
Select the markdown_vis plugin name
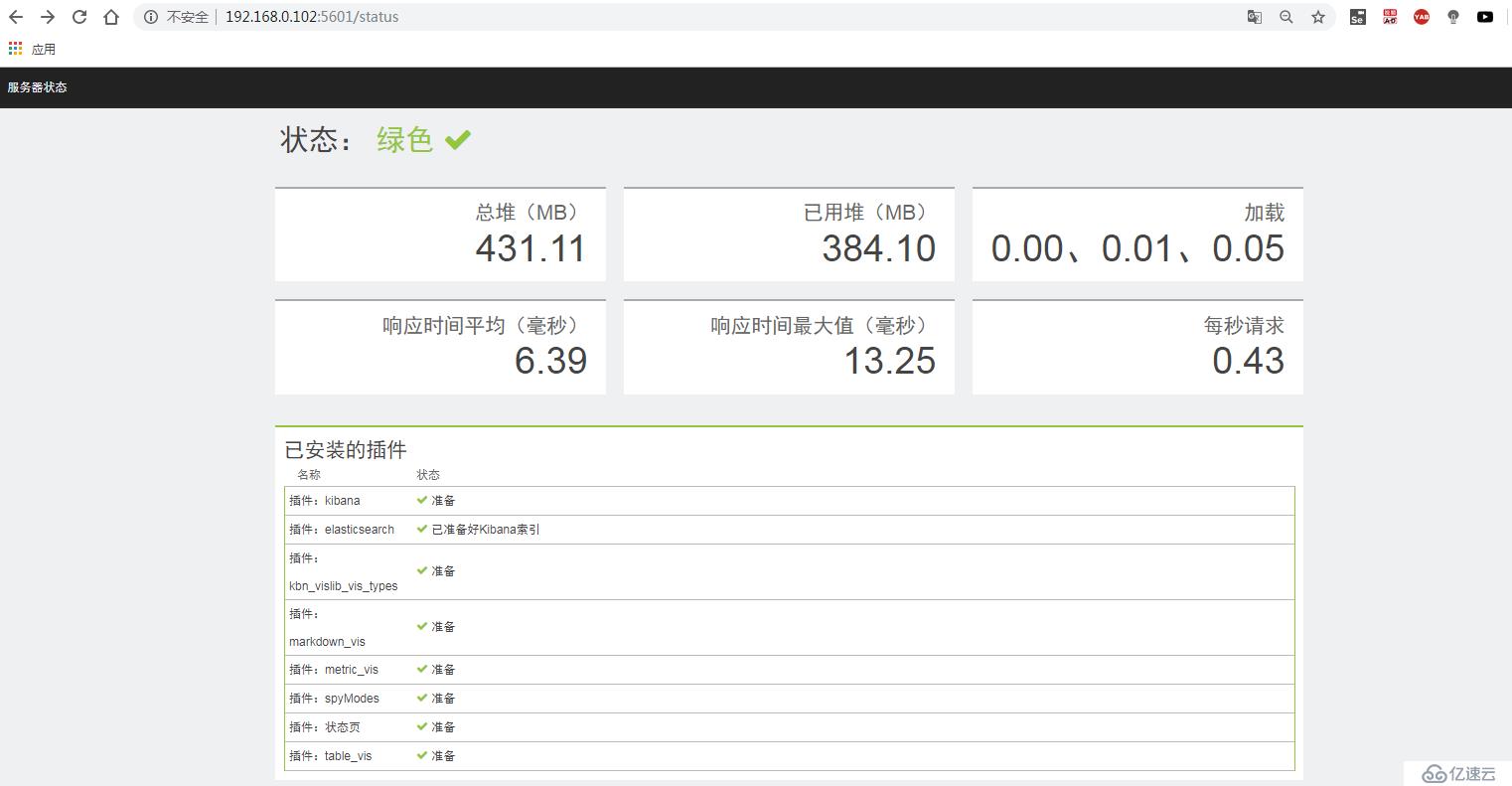coord(327,642)
